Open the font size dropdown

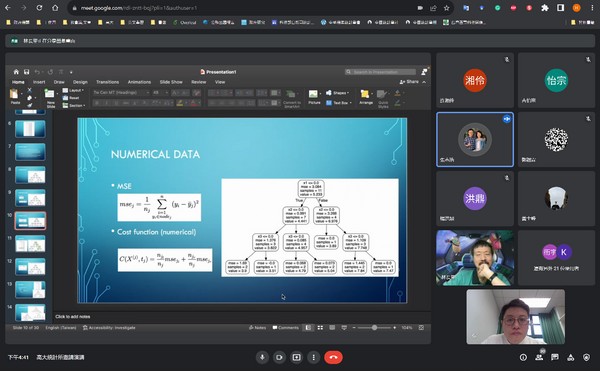click(161, 93)
